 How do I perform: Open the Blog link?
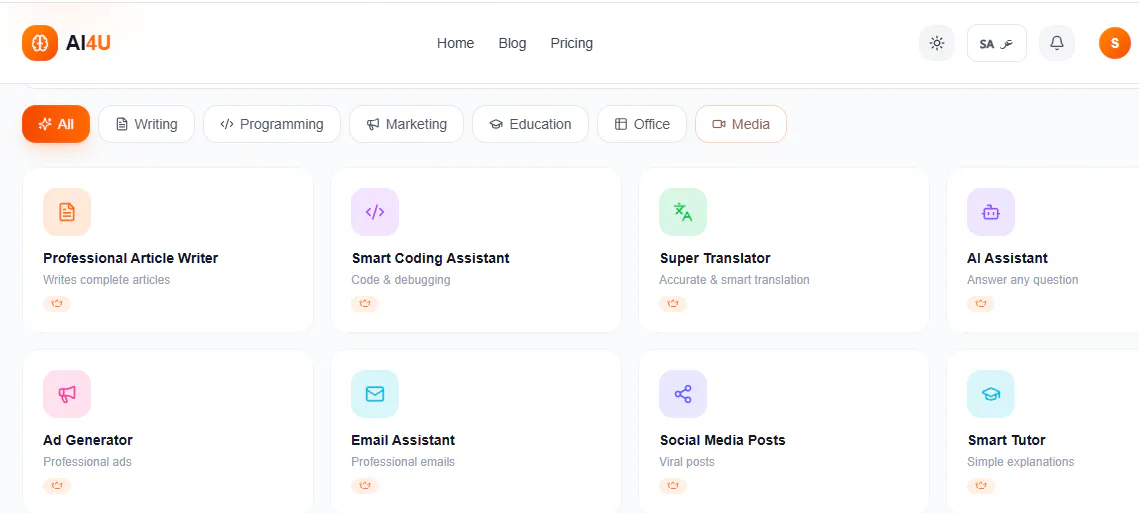[512, 44]
